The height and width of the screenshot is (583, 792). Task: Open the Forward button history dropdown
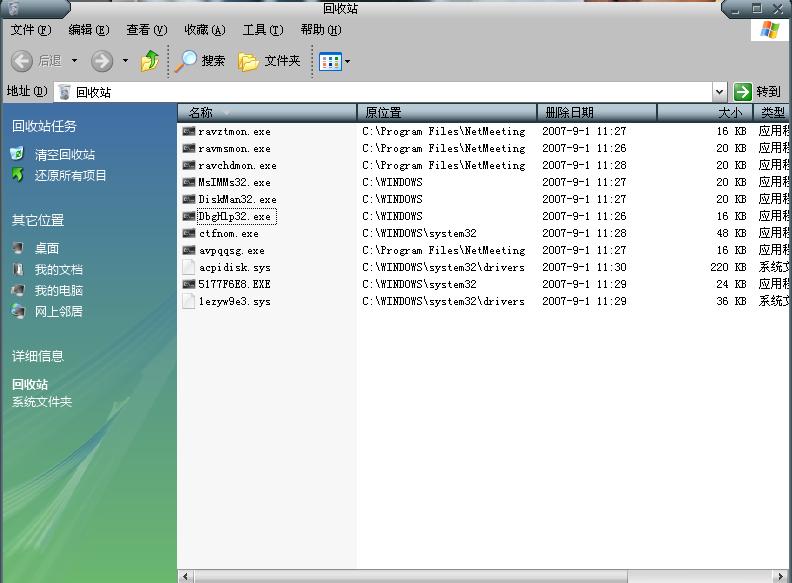click(125, 61)
